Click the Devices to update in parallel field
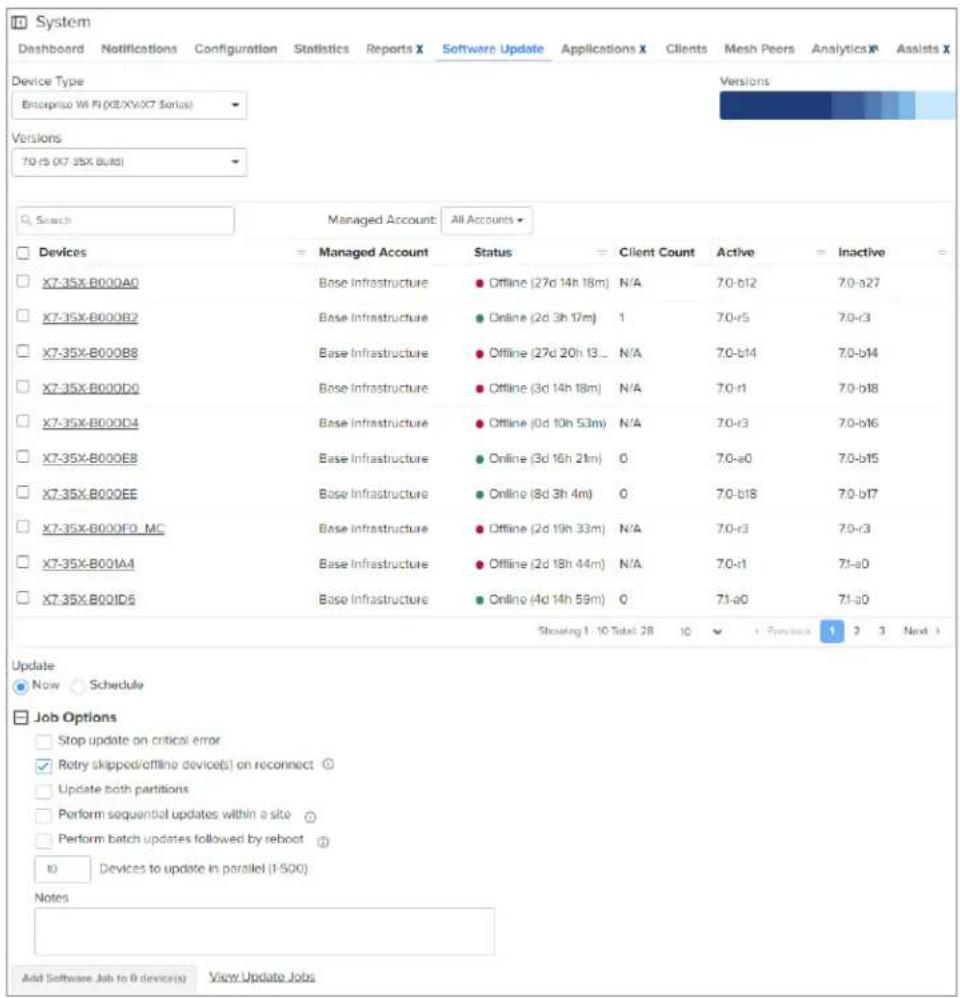 62,869
